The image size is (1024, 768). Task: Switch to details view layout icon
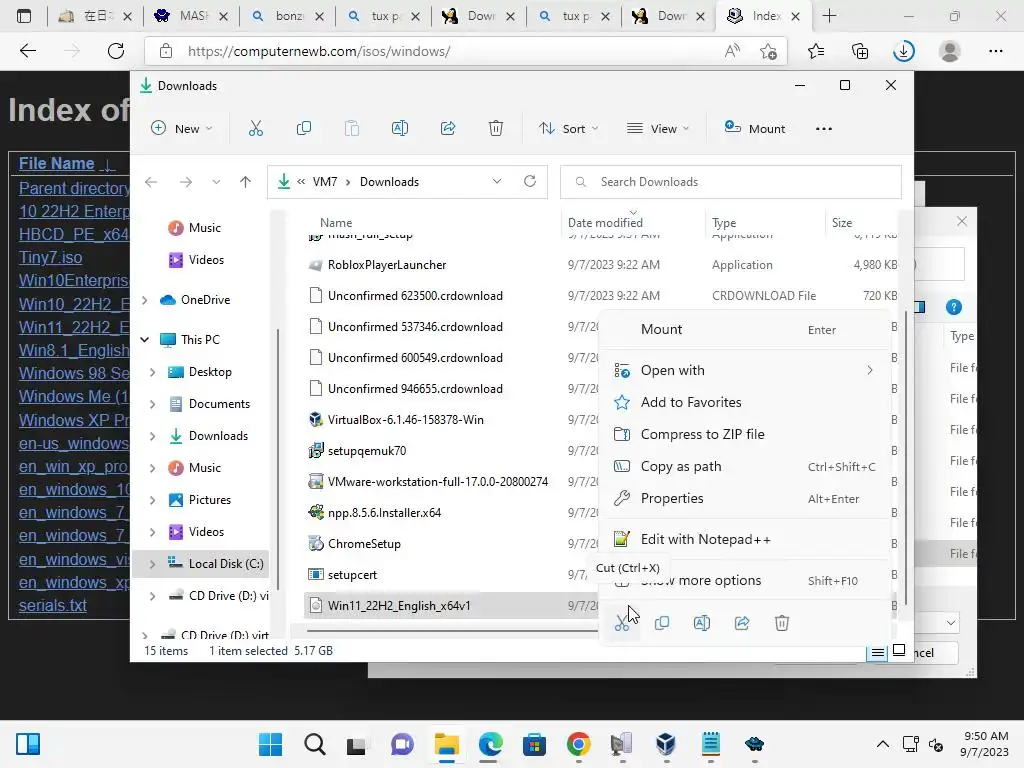tap(877, 652)
